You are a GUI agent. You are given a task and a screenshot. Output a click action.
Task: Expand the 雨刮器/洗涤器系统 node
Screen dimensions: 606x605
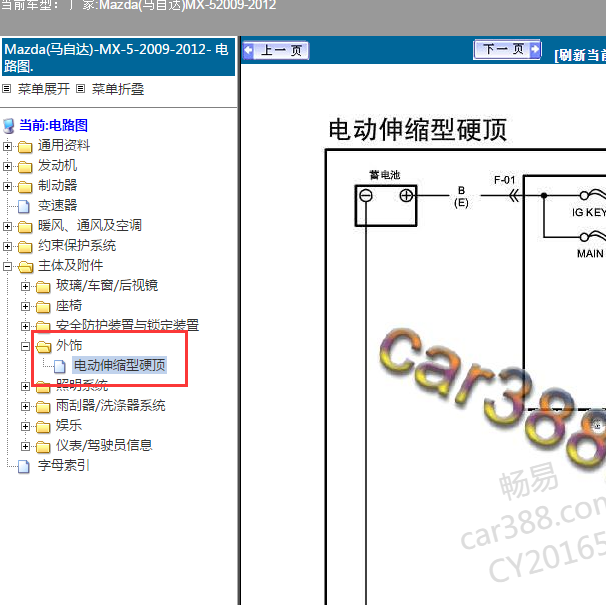click(x=25, y=406)
